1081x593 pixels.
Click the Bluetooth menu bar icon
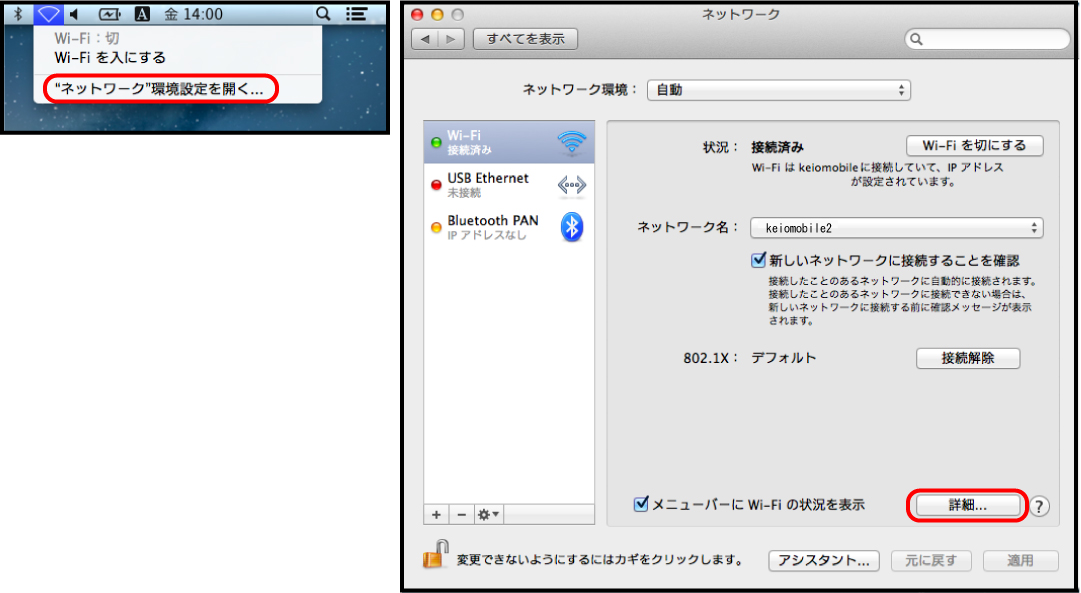point(17,14)
